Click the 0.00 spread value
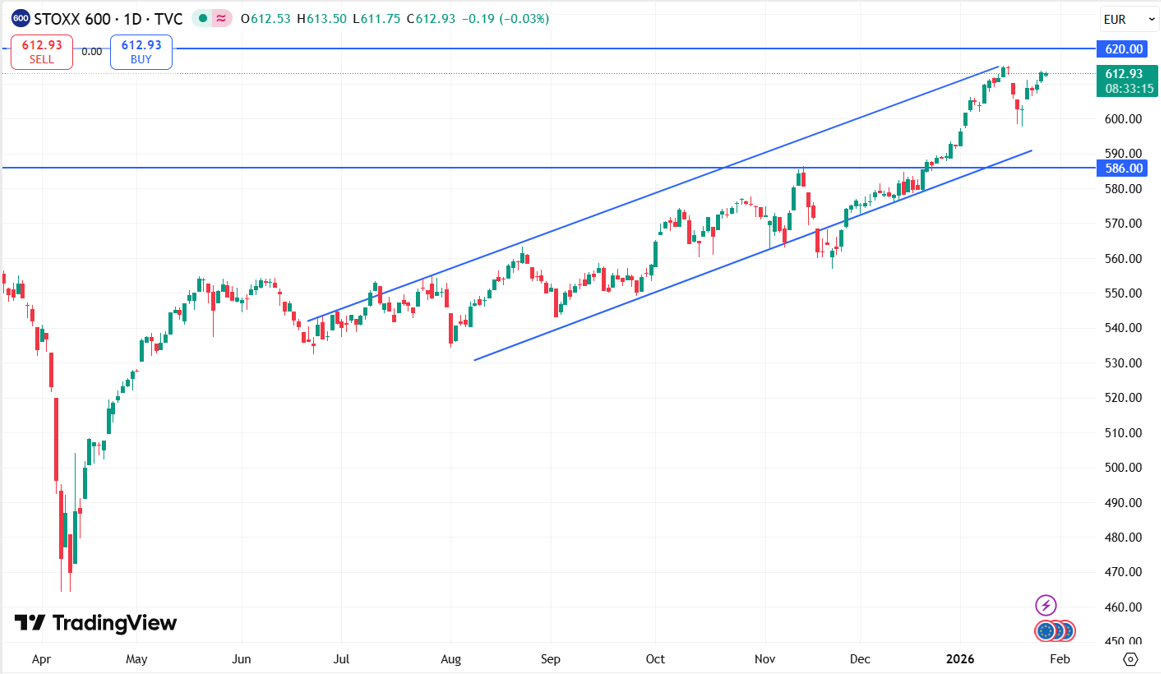1161x674 pixels. tap(91, 51)
